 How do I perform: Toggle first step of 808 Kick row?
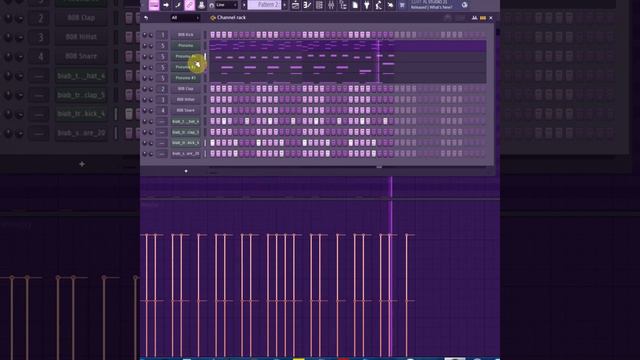212,35
